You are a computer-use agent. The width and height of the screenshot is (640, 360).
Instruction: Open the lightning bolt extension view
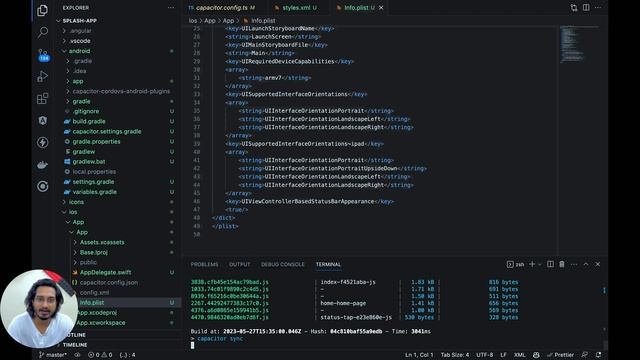(x=42, y=142)
